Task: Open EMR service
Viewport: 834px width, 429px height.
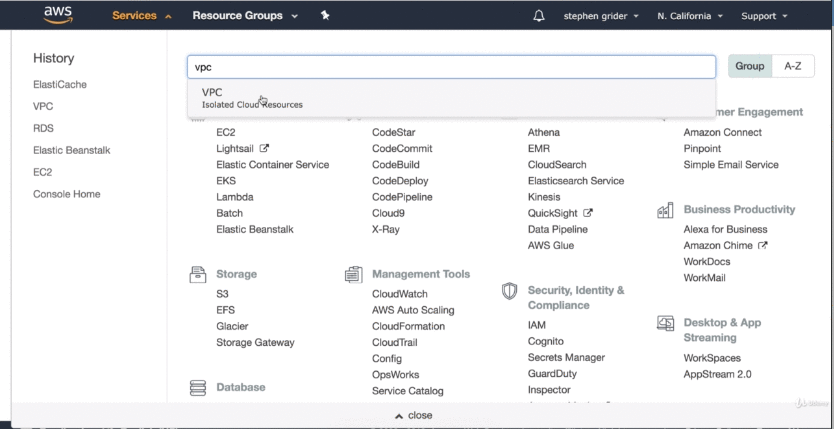Action: (x=539, y=149)
